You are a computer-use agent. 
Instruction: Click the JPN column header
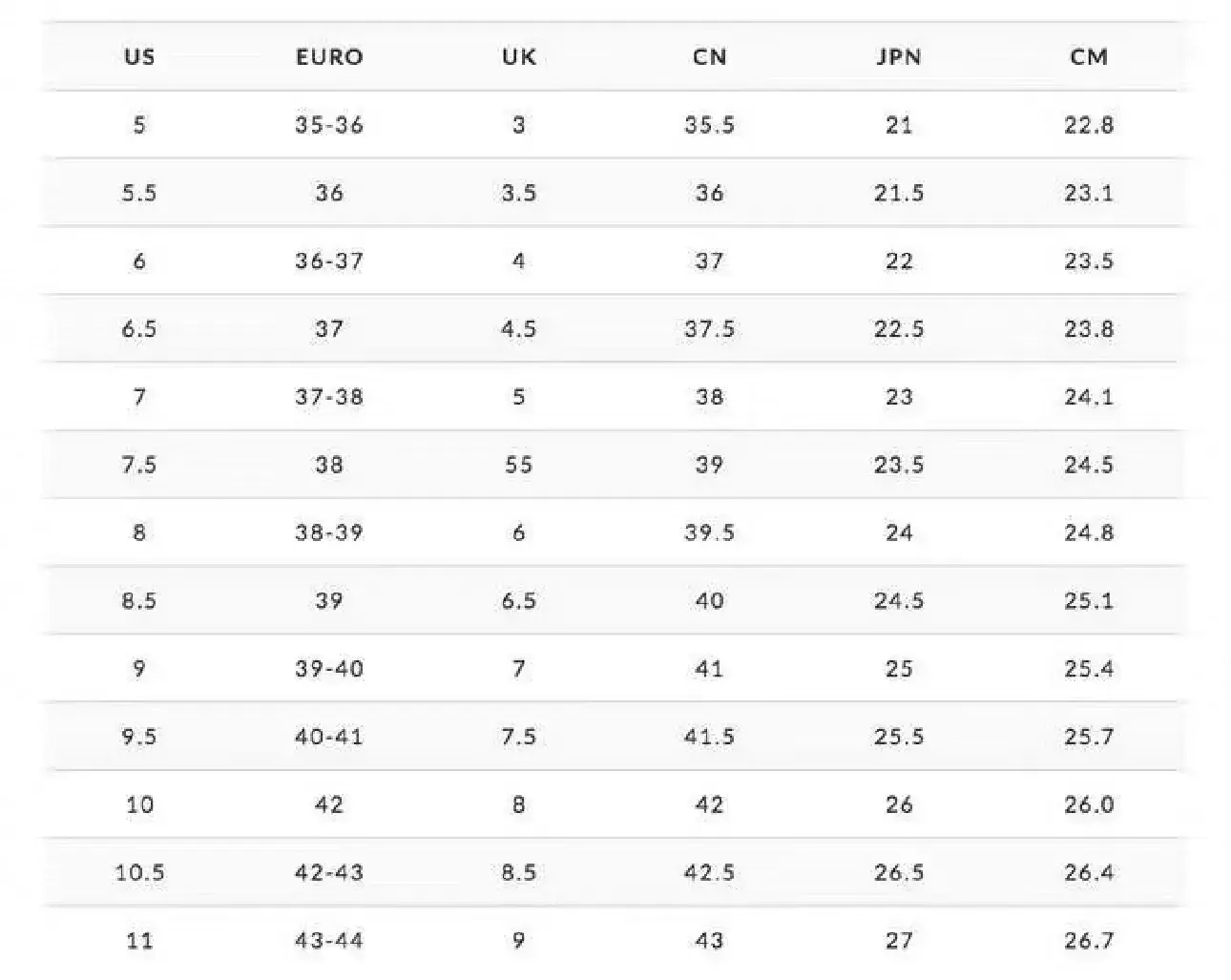coord(899,56)
